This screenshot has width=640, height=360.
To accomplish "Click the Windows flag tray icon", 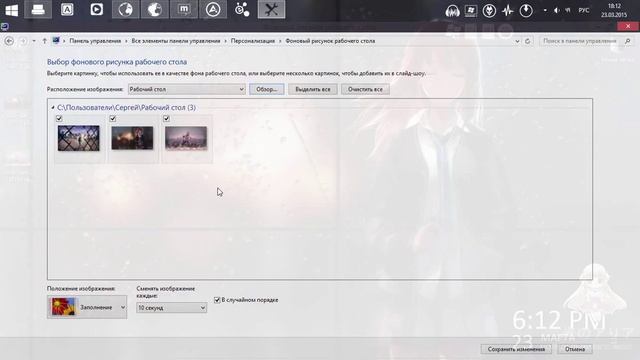I will click(x=471, y=11).
